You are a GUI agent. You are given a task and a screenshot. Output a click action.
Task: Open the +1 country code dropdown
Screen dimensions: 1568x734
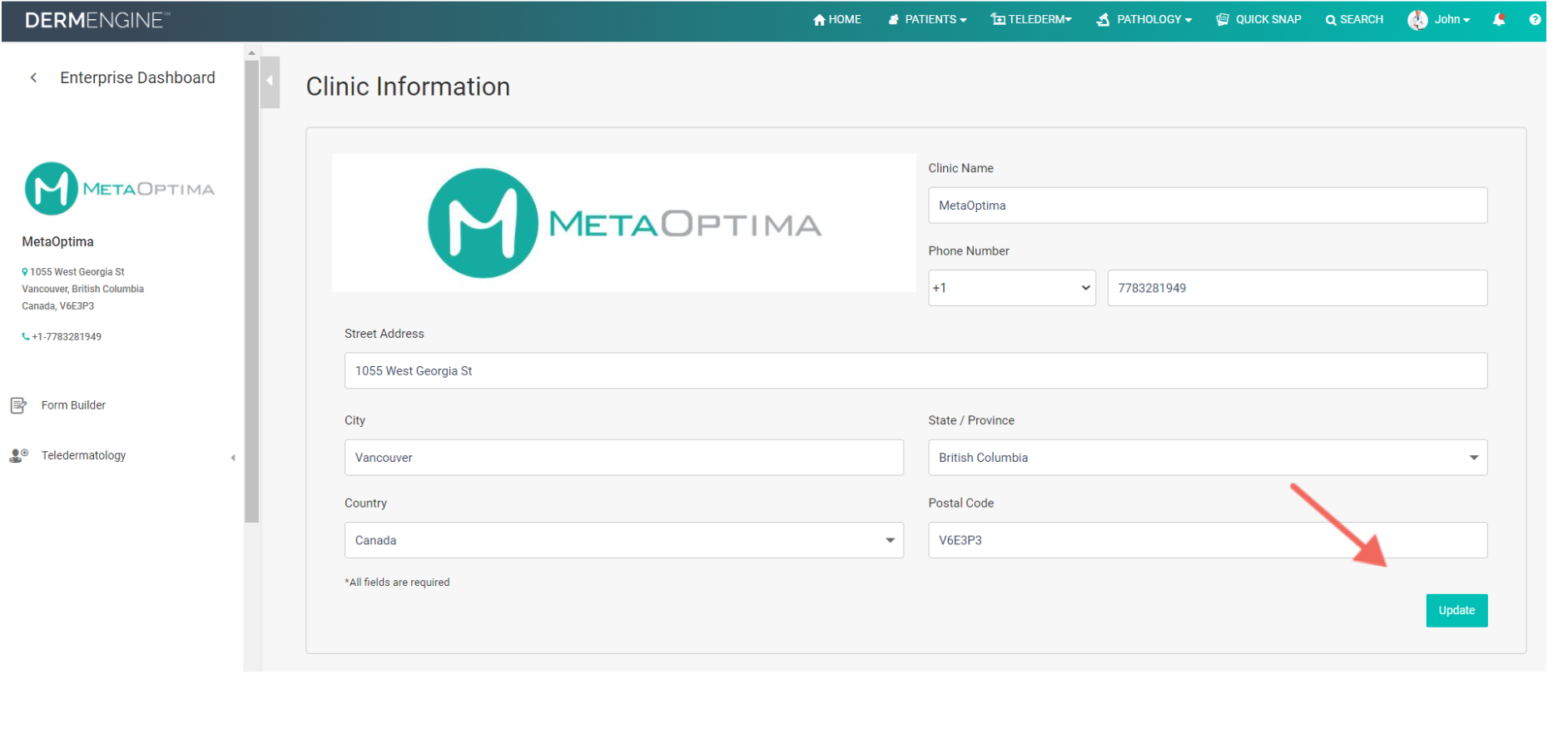pos(1012,288)
